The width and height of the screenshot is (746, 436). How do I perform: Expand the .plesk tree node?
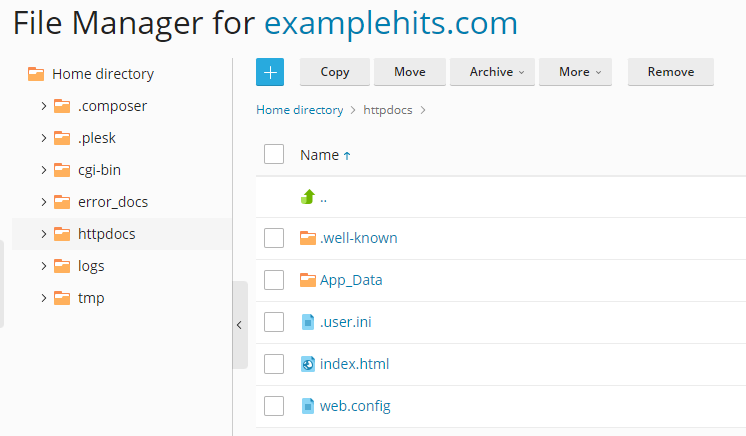point(44,138)
